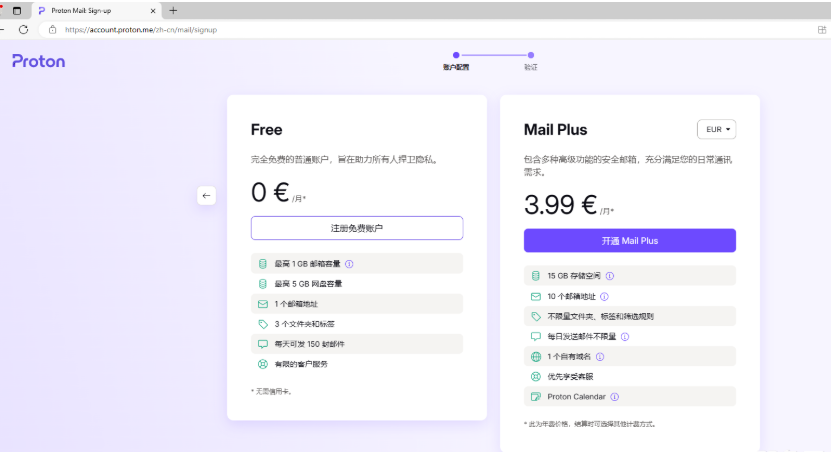Click envelope icon in Mail Plus list

click(x=535, y=297)
